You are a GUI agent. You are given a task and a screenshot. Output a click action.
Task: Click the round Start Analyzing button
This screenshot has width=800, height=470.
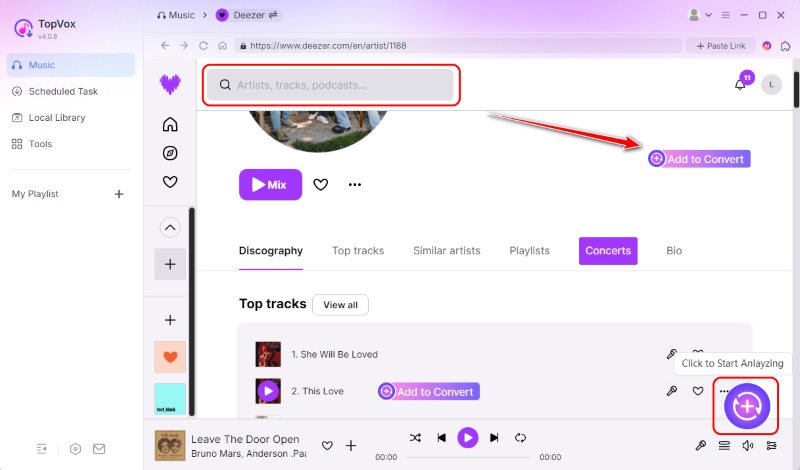pyautogui.click(x=747, y=406)
